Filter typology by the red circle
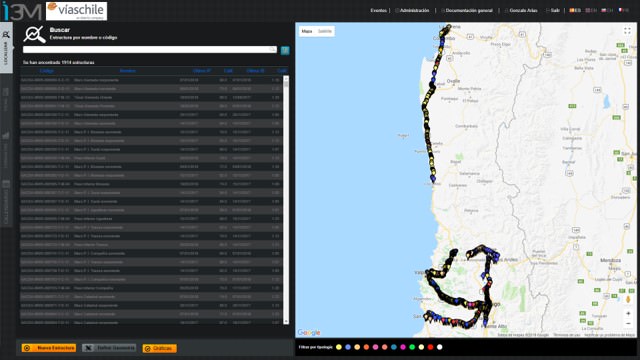This screenshot has width=640, height=360. point(430,347)
